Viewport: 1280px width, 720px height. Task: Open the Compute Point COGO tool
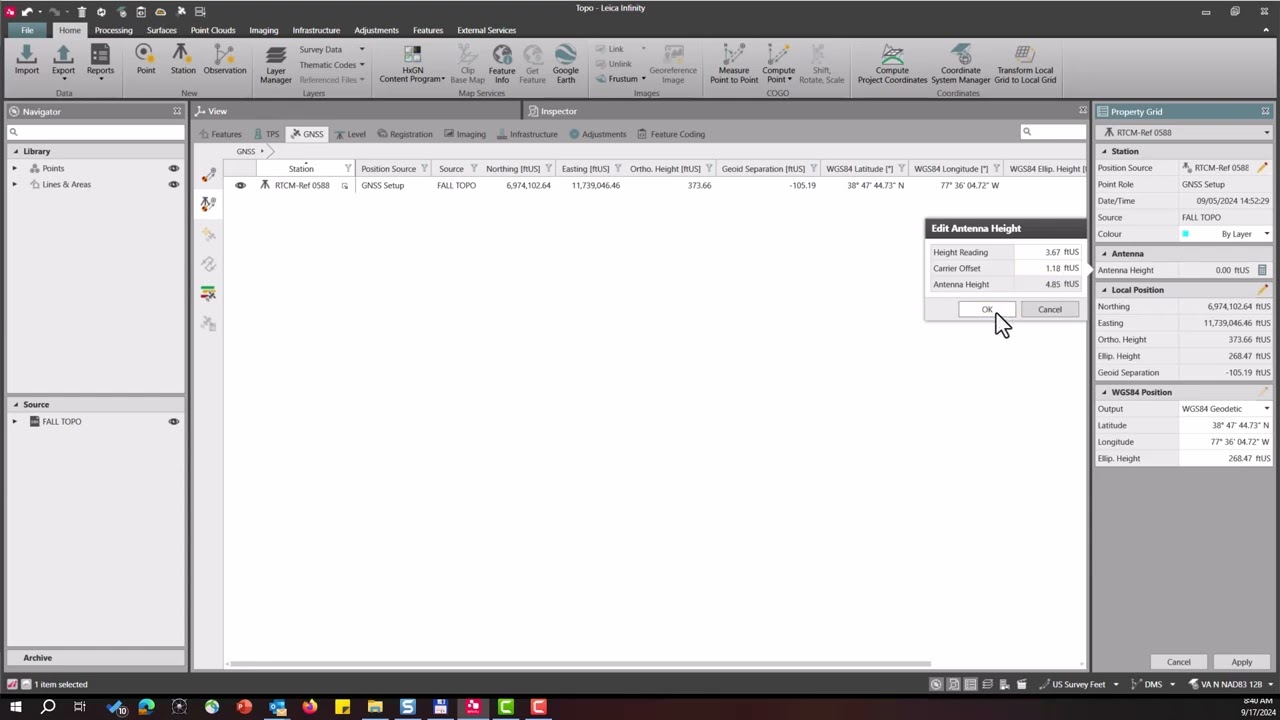[779, 64]
